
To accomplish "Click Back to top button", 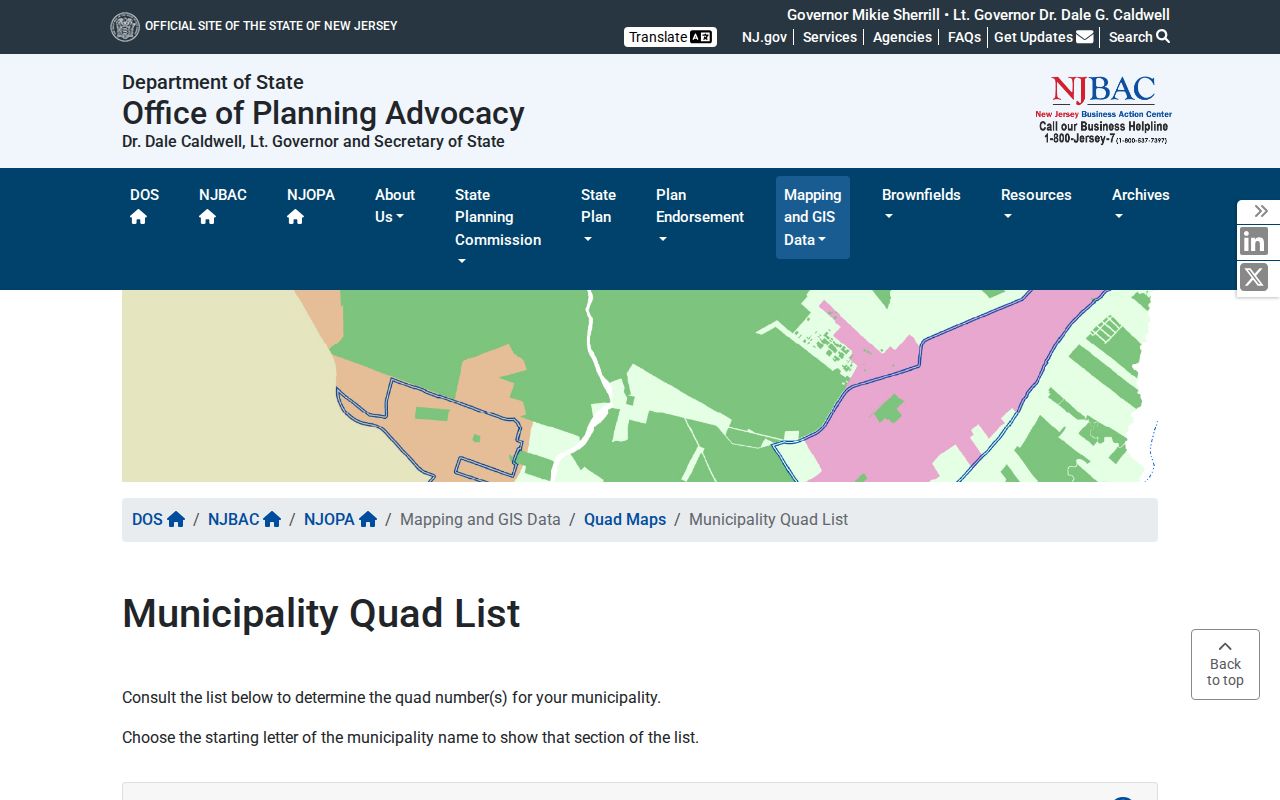I will coord(1225,664).
